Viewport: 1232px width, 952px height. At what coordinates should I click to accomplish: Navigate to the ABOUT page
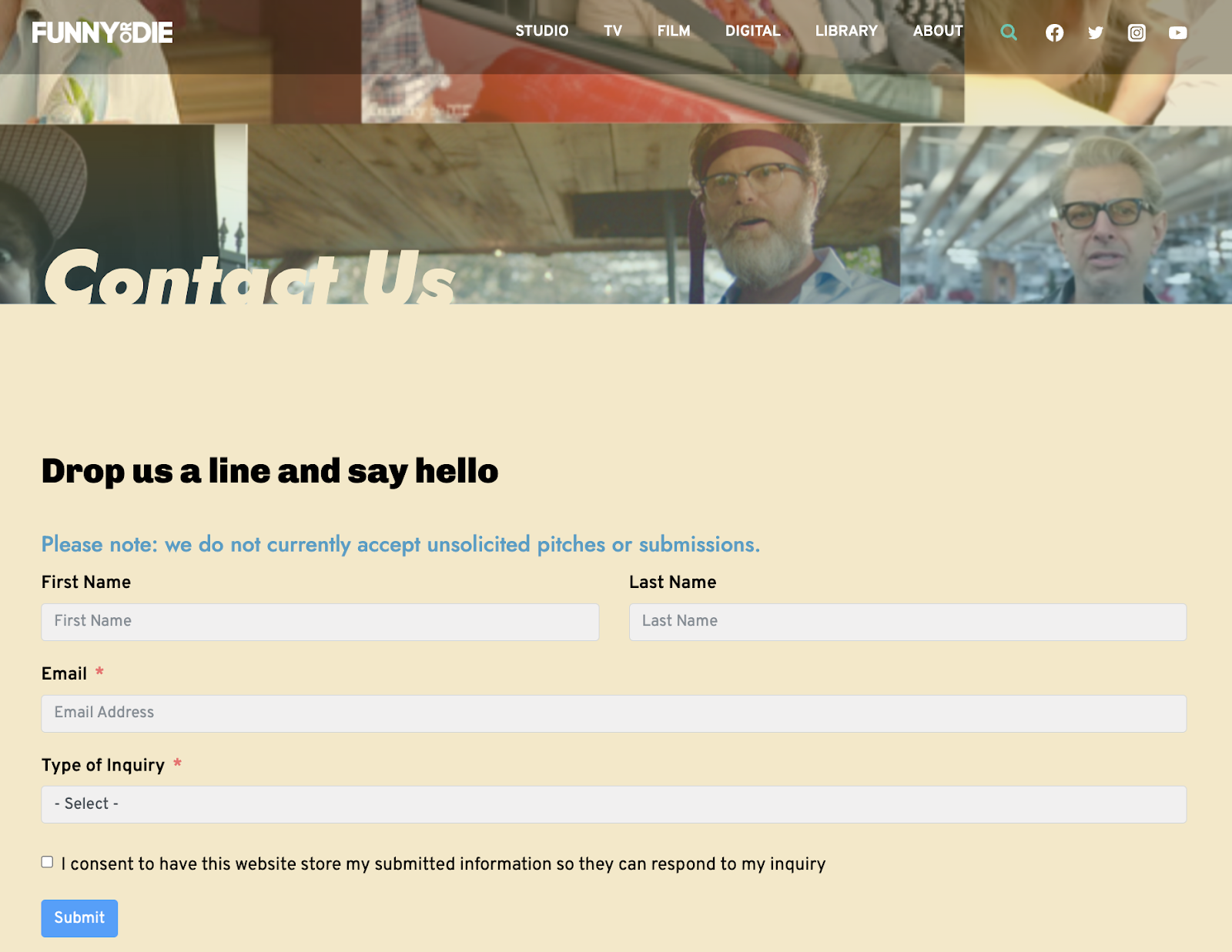[x=938, y=31]
